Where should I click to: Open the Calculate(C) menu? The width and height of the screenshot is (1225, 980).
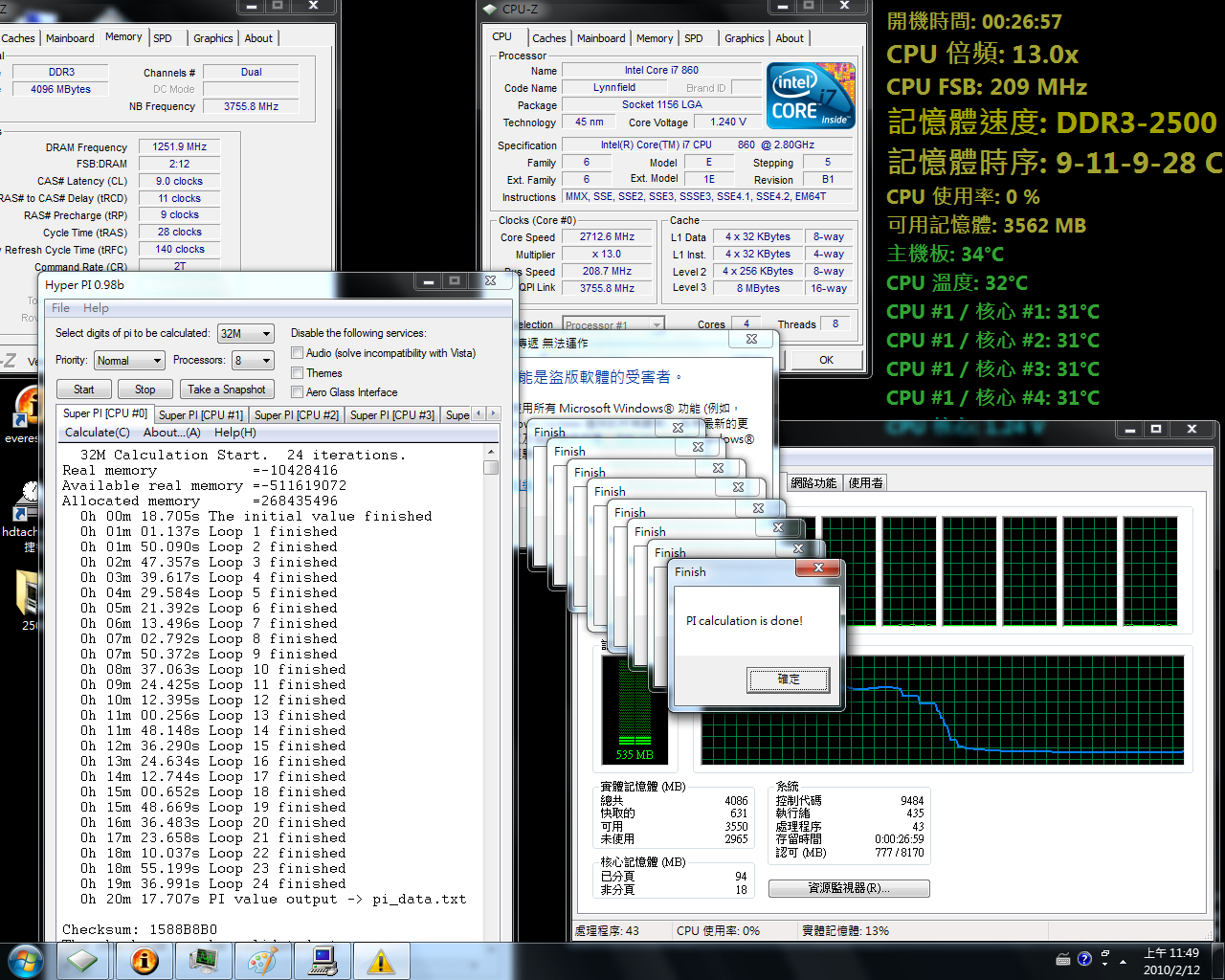(97, 433)
